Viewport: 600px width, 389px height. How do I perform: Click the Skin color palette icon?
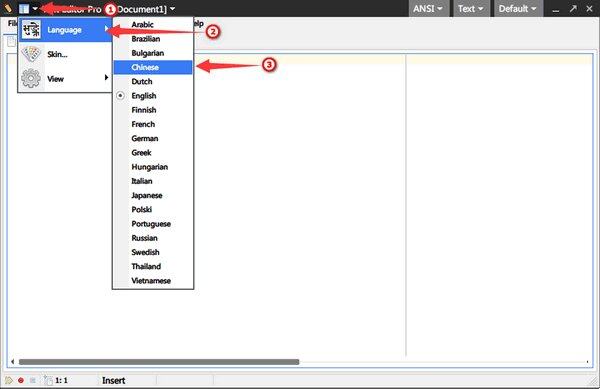(x=31, y=54)
